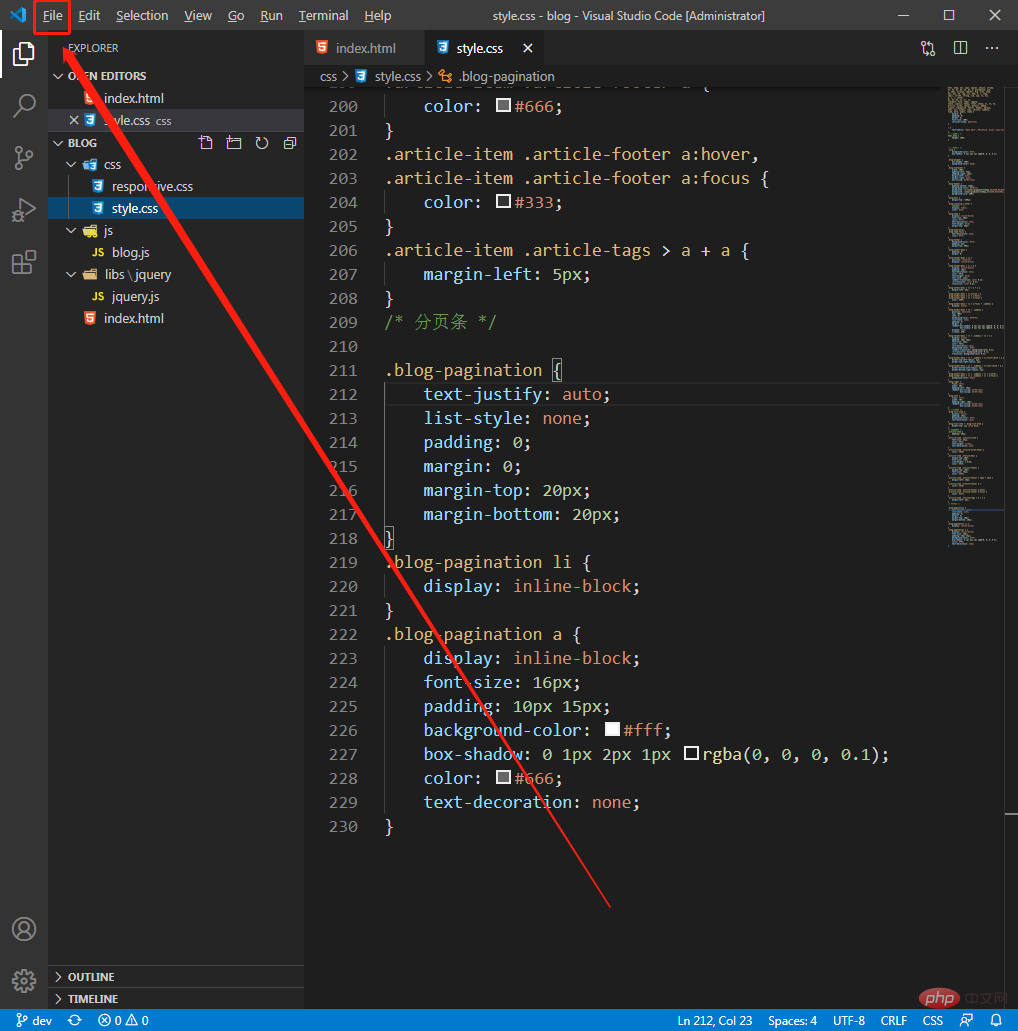Select language mode CSS in status bar

[933, 1020]
